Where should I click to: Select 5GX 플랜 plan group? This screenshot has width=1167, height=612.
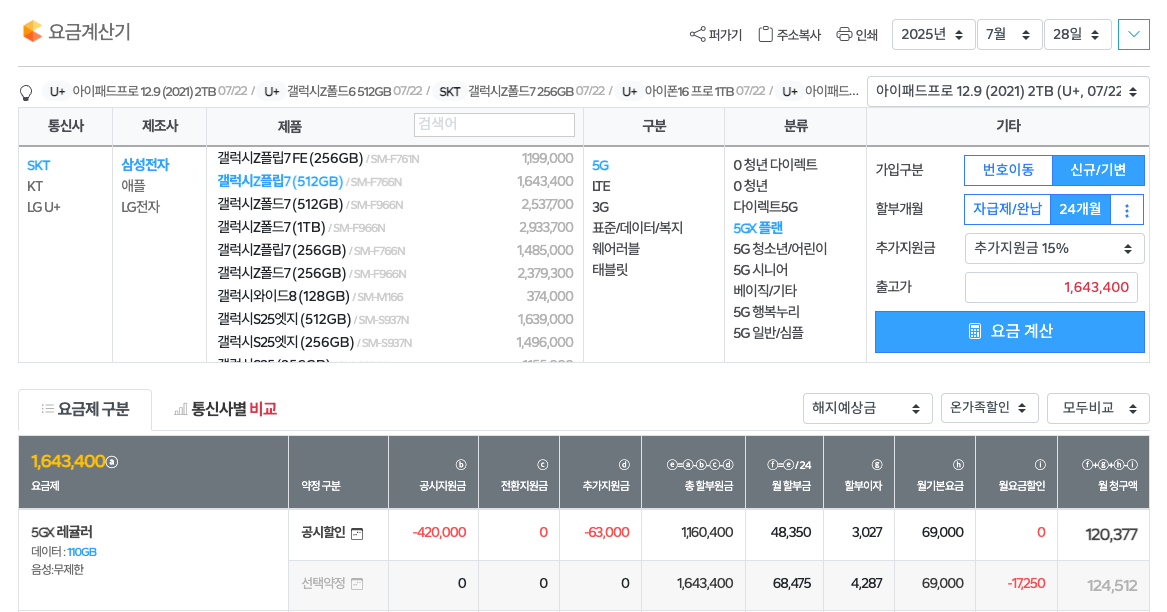pyautogui.click(x=758, y=228)
